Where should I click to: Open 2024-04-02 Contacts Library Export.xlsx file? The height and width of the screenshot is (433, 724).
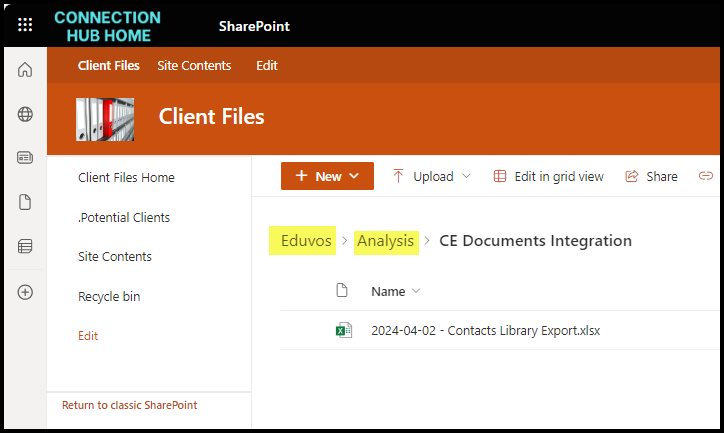(x=485, y=330)
